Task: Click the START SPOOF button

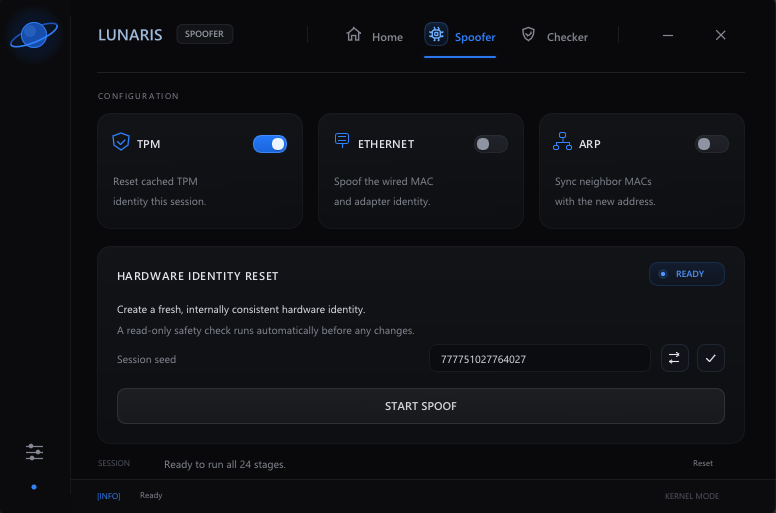Action: [421, 406]
